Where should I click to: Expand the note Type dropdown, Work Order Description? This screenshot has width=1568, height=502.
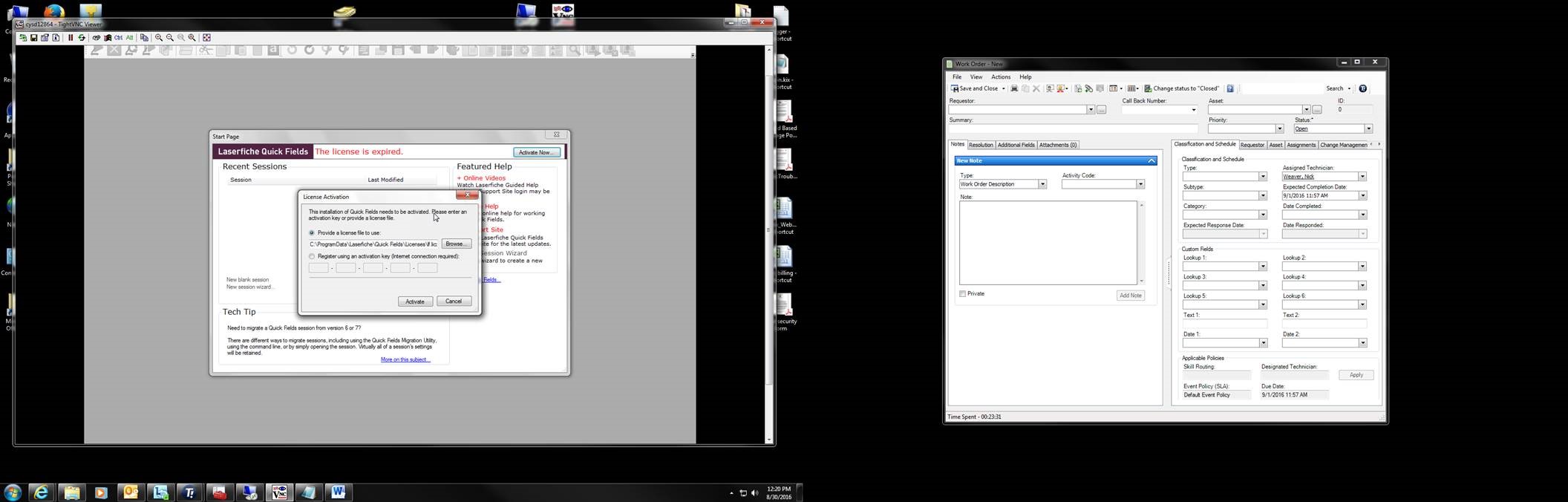click(1042, 184)
